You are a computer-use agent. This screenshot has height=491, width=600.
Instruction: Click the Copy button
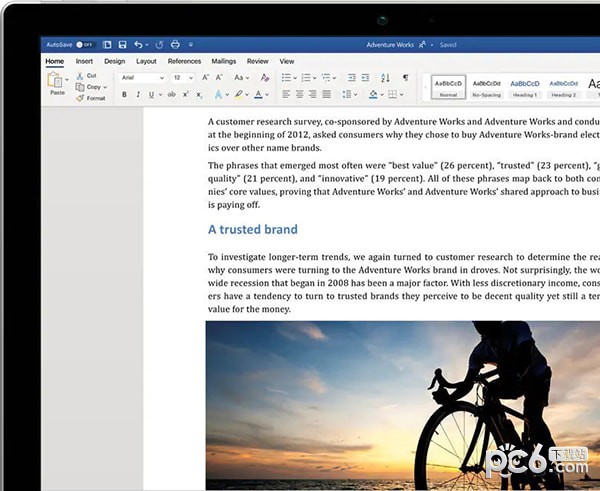88,87
